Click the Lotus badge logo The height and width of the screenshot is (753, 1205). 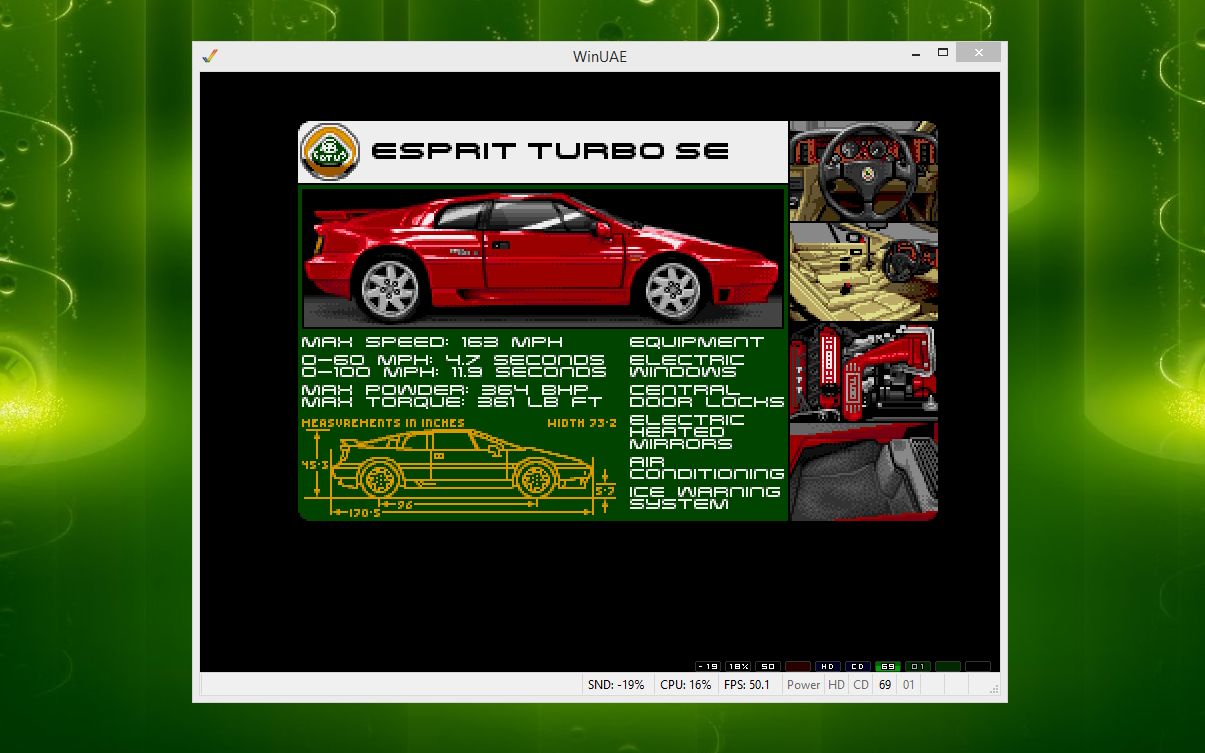(330, 152)
